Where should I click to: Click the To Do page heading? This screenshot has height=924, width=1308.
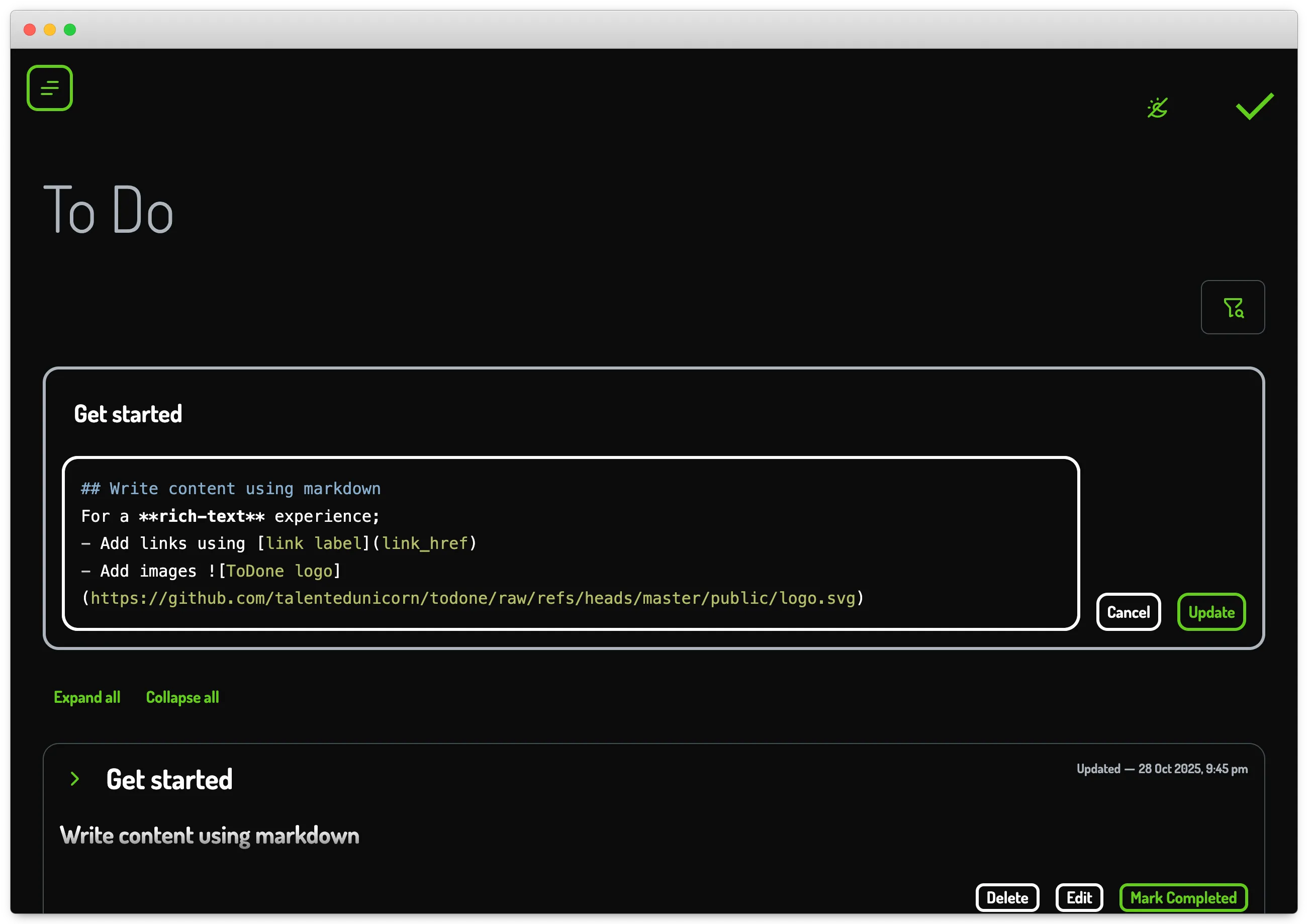108,210
